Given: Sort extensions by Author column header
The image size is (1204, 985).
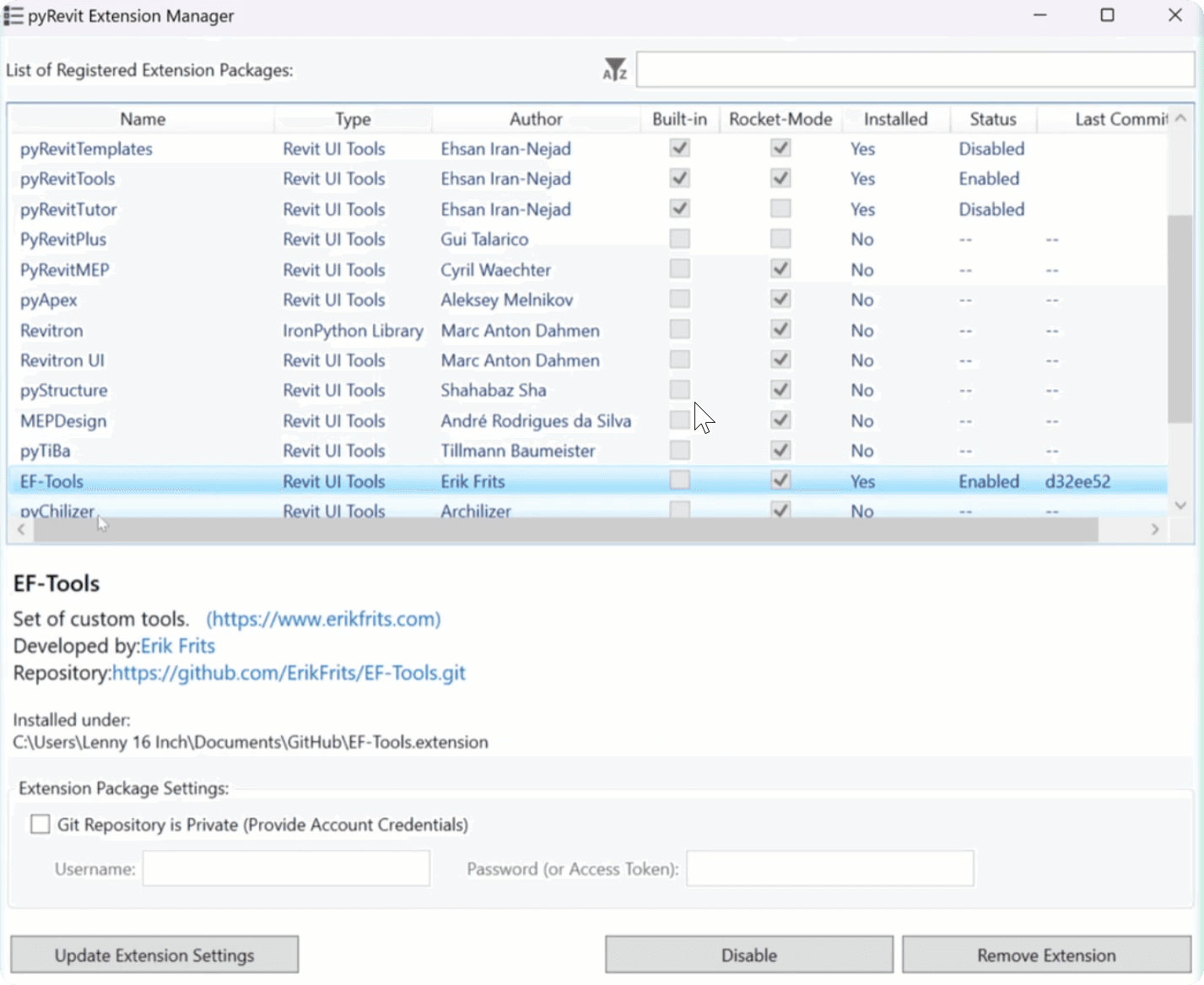Looking at the screenshot, I should coord(535,118).
